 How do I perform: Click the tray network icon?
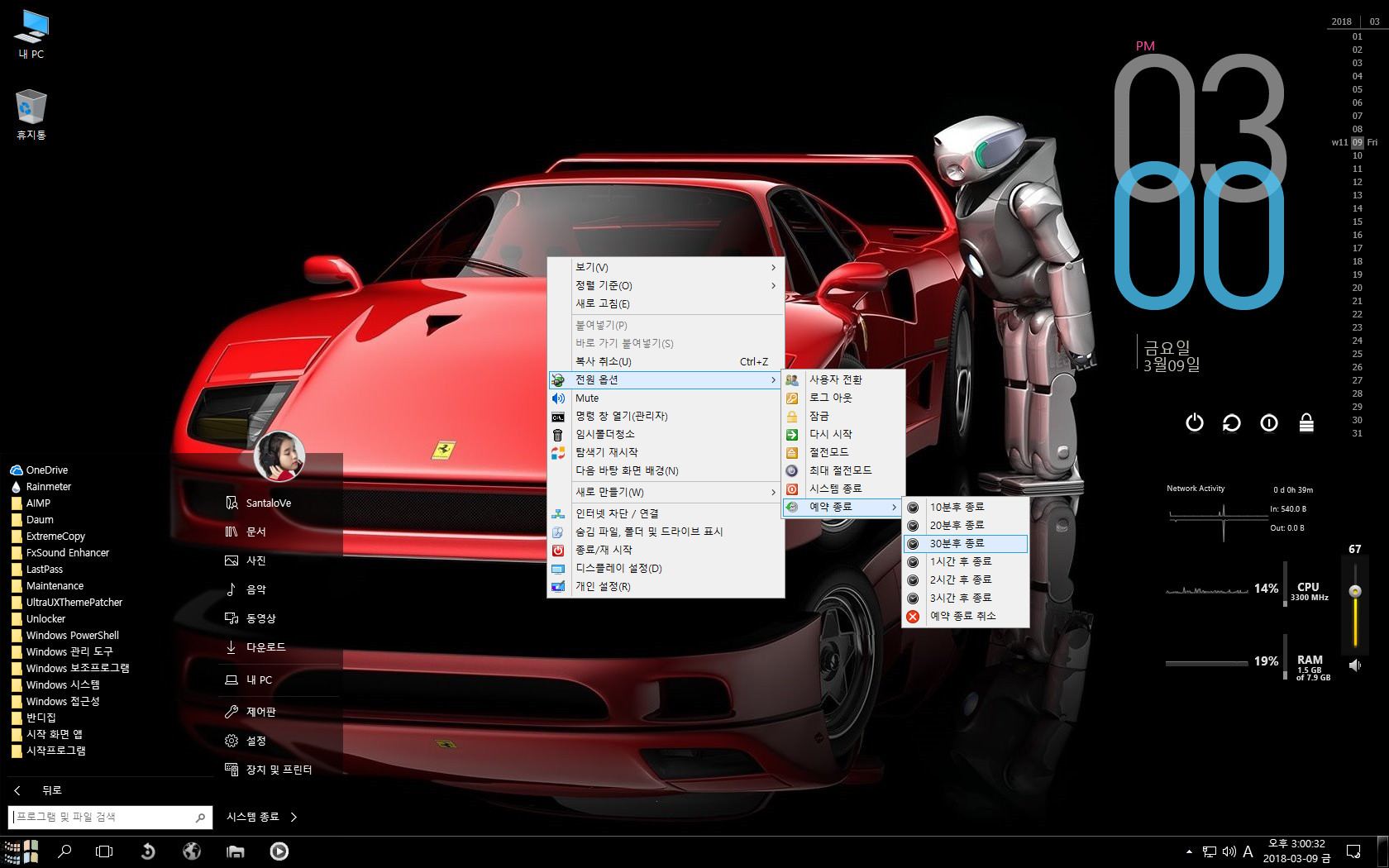1210,851
